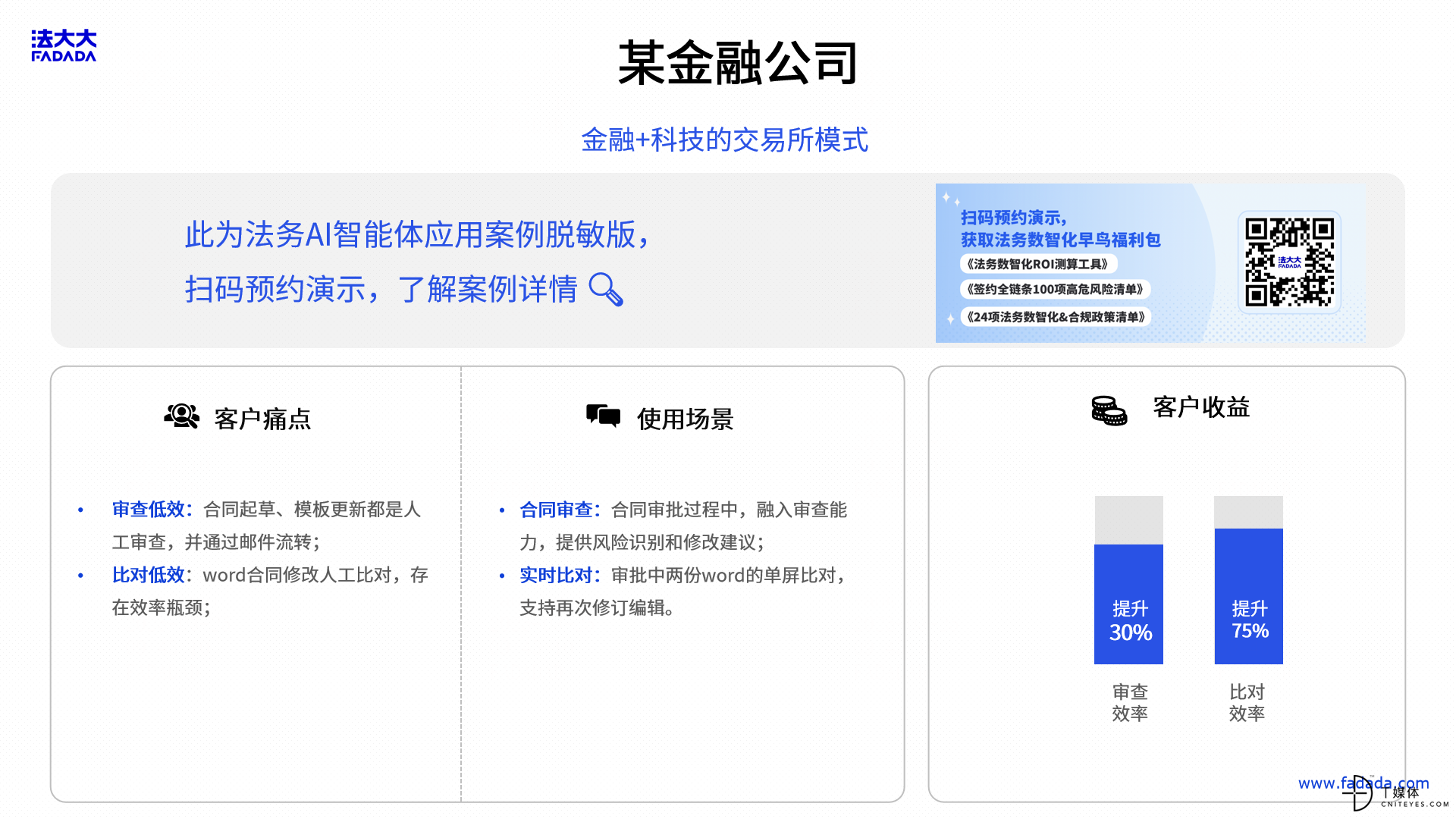Click the 客户痛点 heading
Image resolution: width=1456 pixels, height=819 pixels.
tap(262, 419)
